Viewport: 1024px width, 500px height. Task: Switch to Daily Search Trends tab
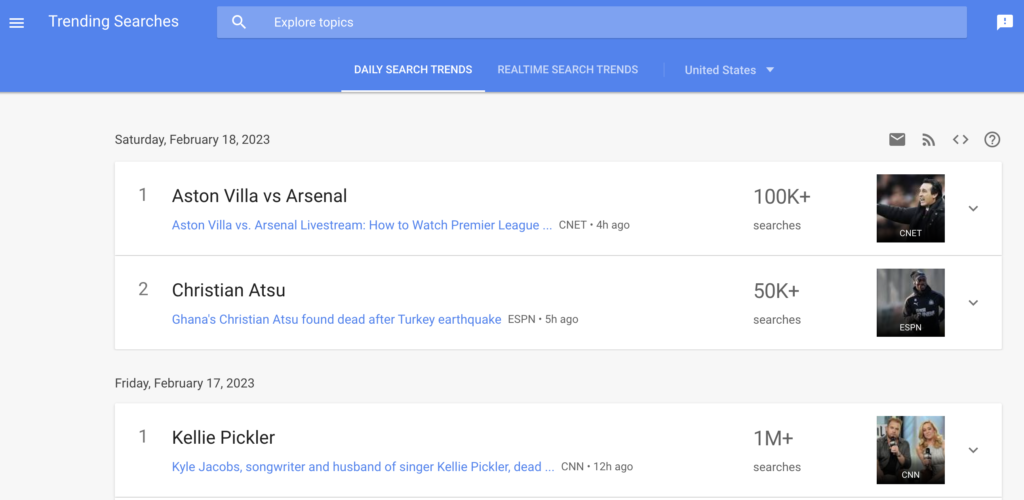tap(413, 70)
